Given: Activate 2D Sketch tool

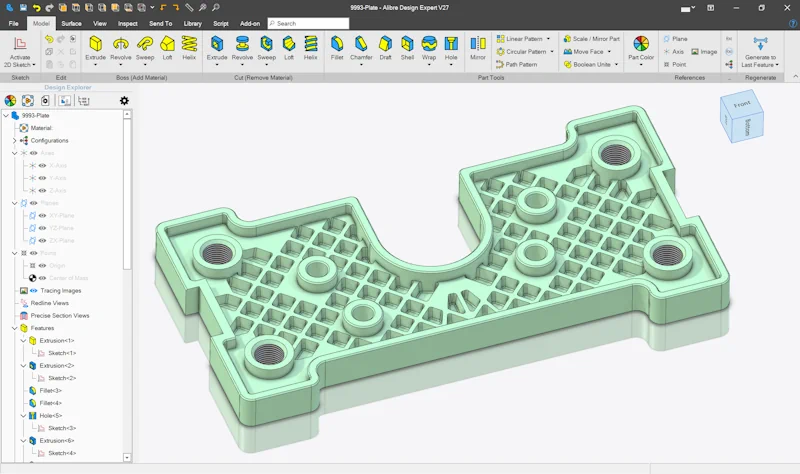Looking at the screenshot, I should pos(20,52).
